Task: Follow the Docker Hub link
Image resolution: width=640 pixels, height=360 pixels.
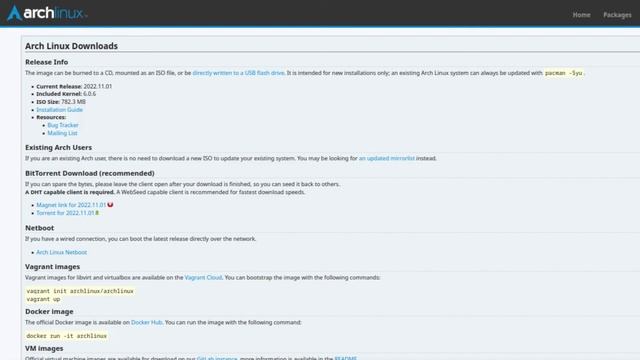Action: point(147,322)
